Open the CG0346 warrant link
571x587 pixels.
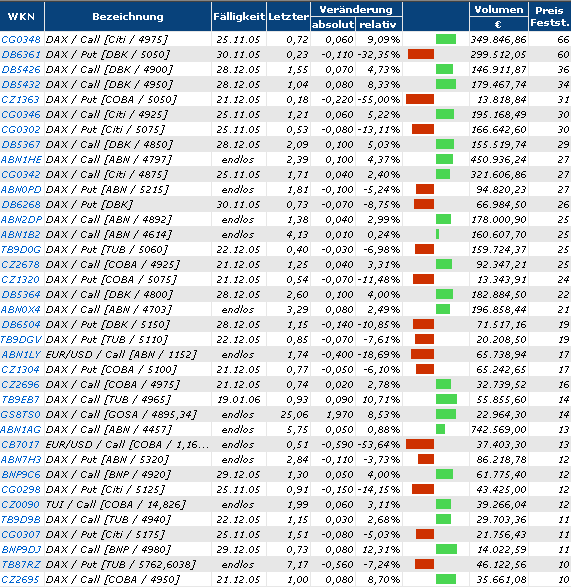pyautogui.click(x=21, y=115)
